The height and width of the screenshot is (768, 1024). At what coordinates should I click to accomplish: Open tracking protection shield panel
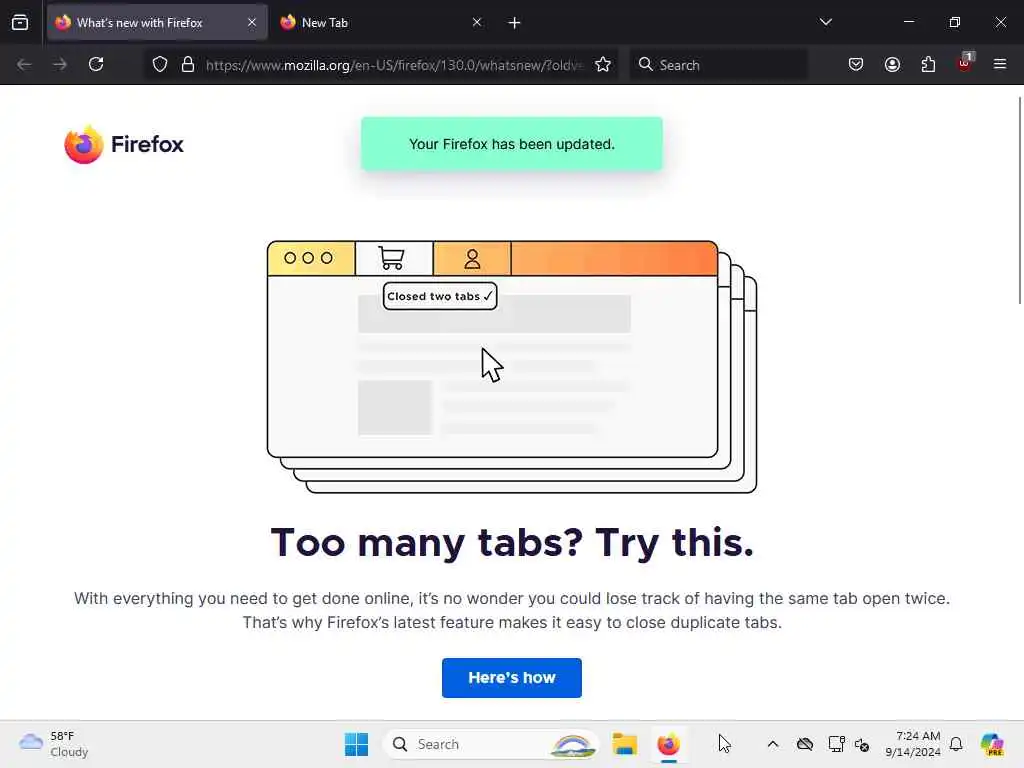tap(160, 65)
